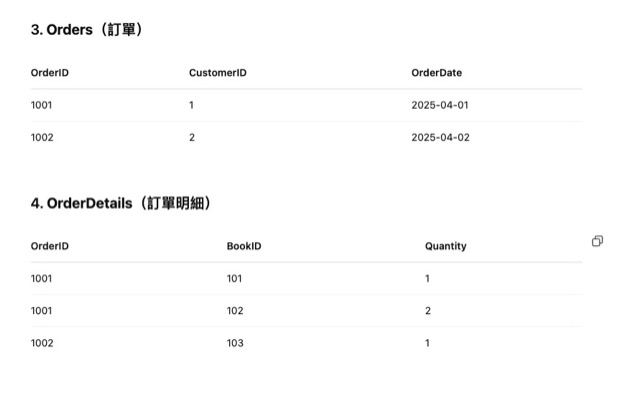This screenshot has height=402, width=640.
Task: Click OrderID 1002 in OrderDetails table
Action: pyautogui.click(x=42, y=343)
